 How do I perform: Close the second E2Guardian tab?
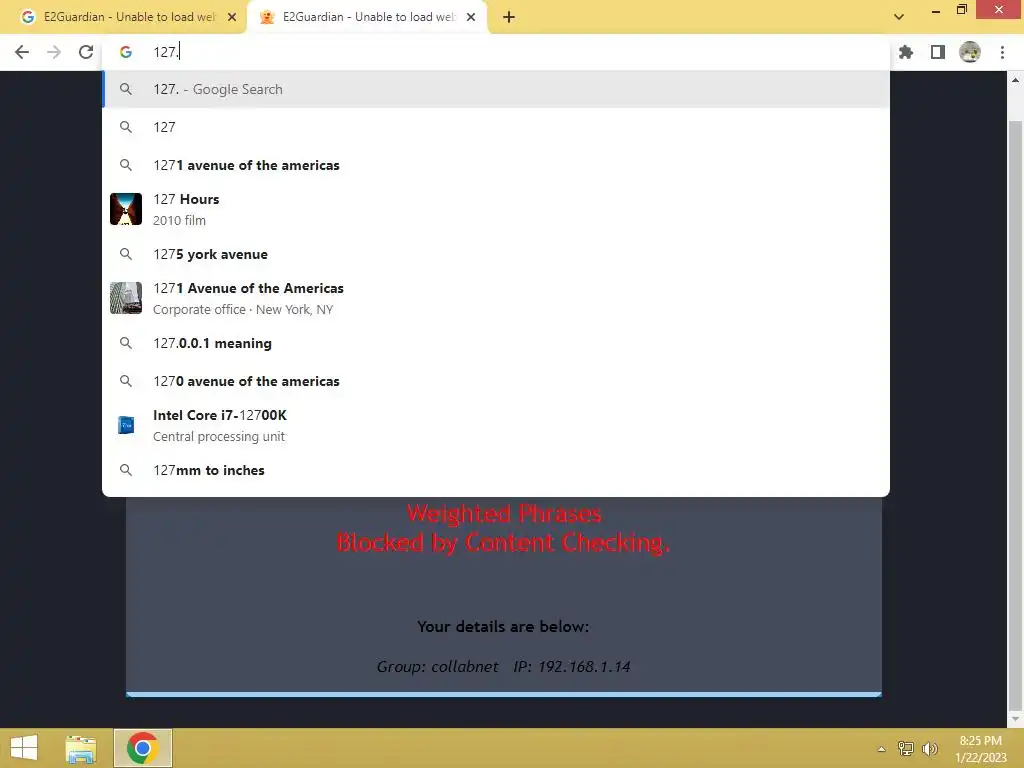pos(471,17)
